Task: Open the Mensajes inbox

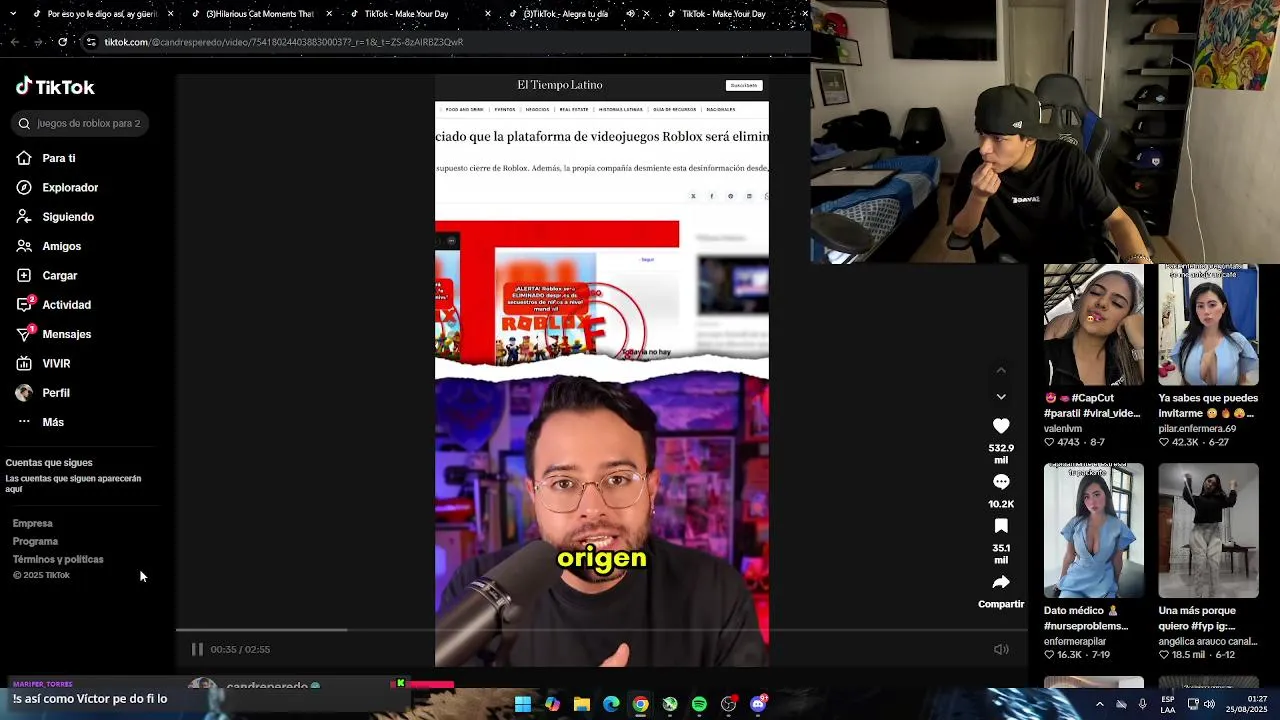Action: point(54,334)
